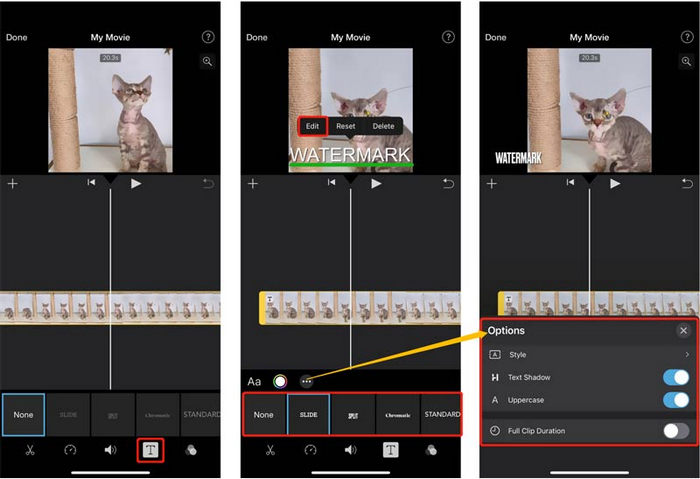This screenshot has width=700, height=479.
Task: Open more options ellipsis button
Action: (x=306, y=382)
